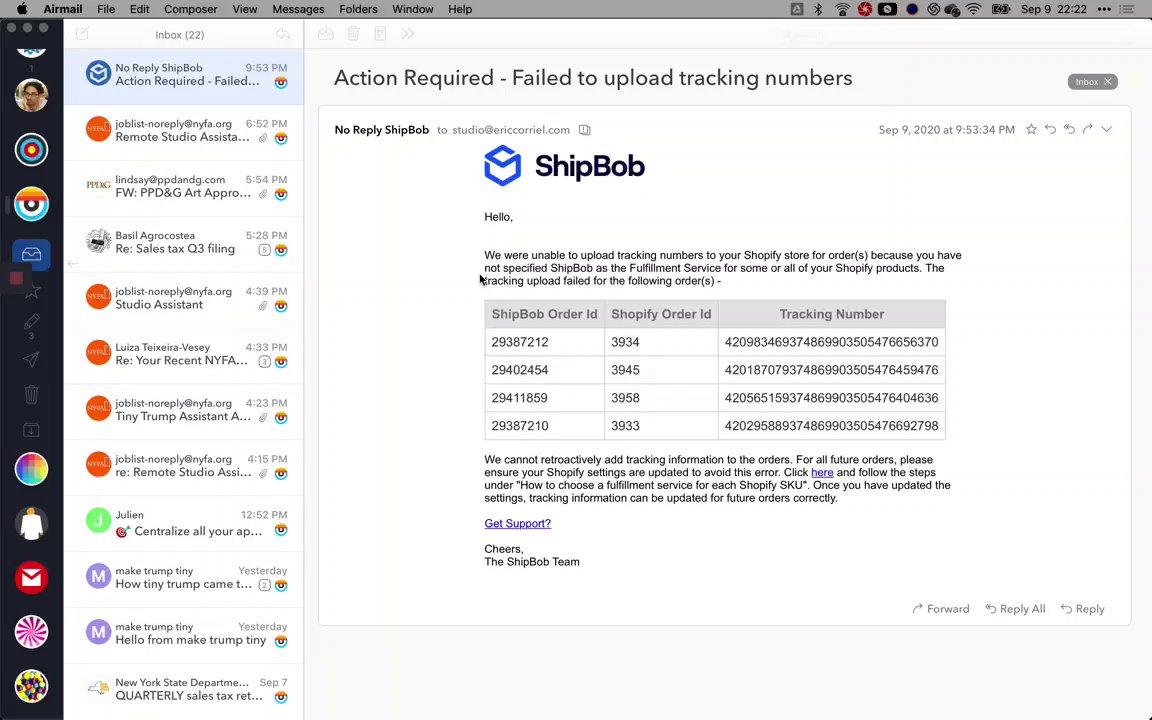Open more actions double-chevron in toolbar
This screenshot has height=720, width=1152.
pos(408,34)
